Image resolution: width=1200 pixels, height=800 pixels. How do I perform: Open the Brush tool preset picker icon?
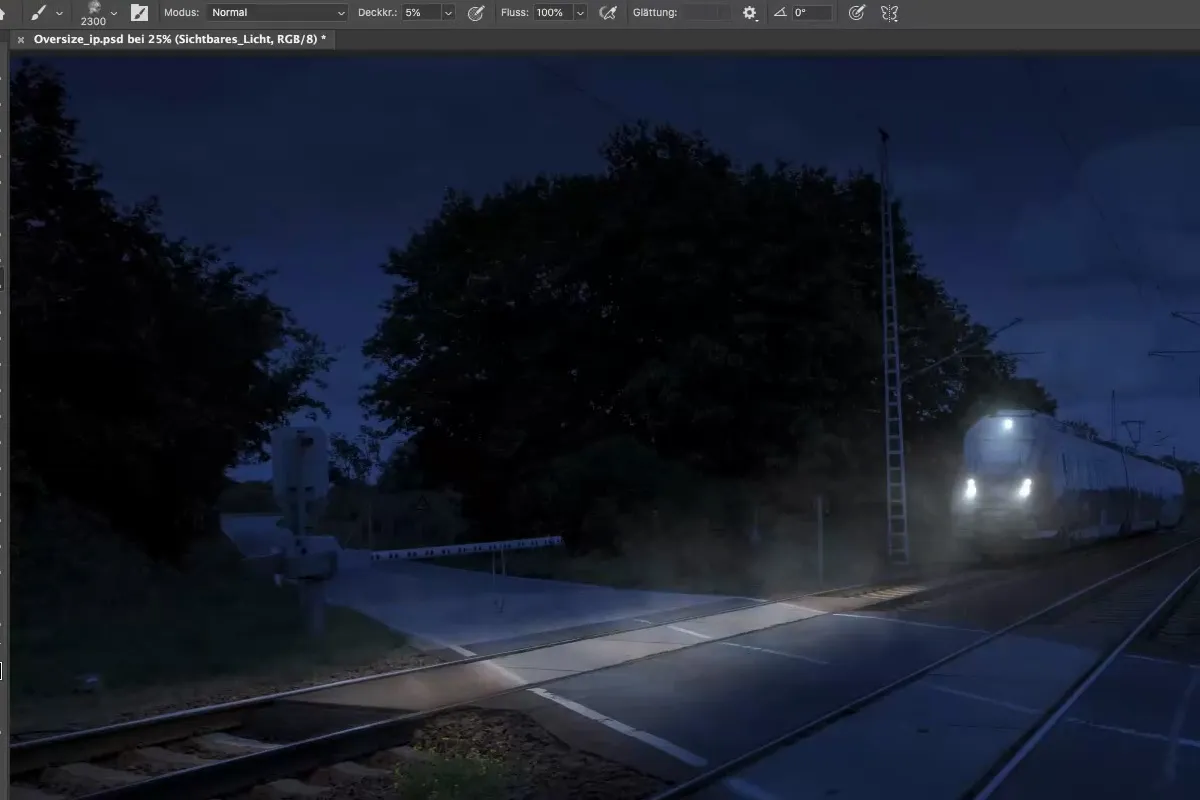point(39,13)
